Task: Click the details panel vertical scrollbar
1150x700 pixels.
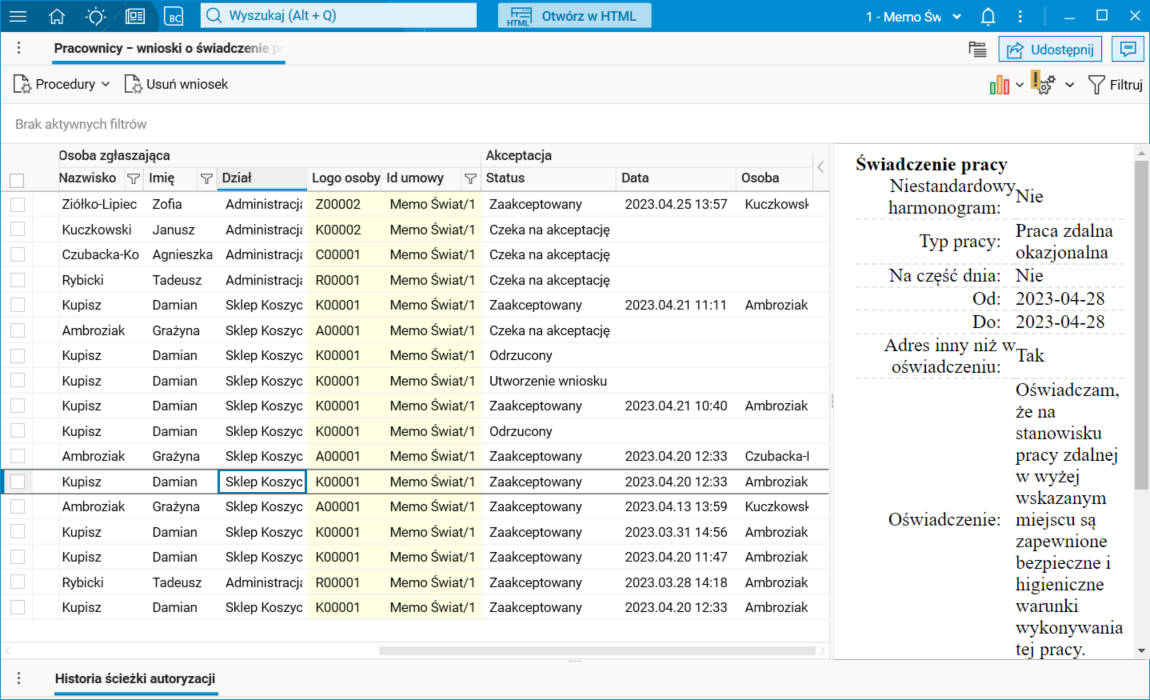Action: [1141, 325]
